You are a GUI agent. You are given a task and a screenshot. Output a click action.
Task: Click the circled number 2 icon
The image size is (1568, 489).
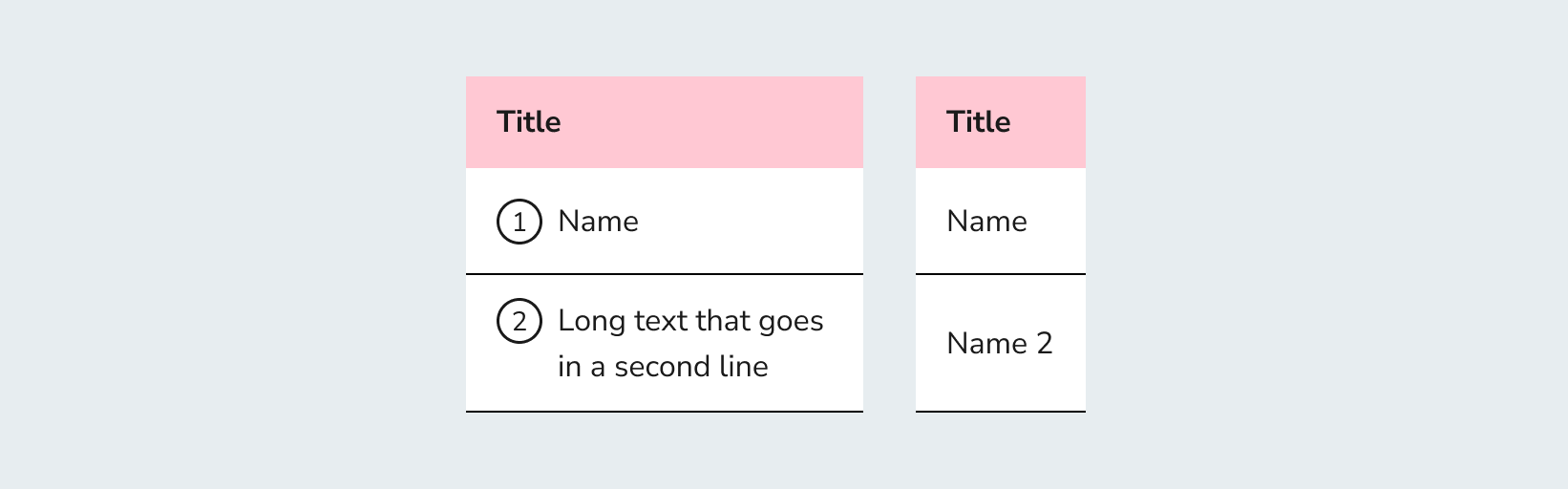(519, 321)
